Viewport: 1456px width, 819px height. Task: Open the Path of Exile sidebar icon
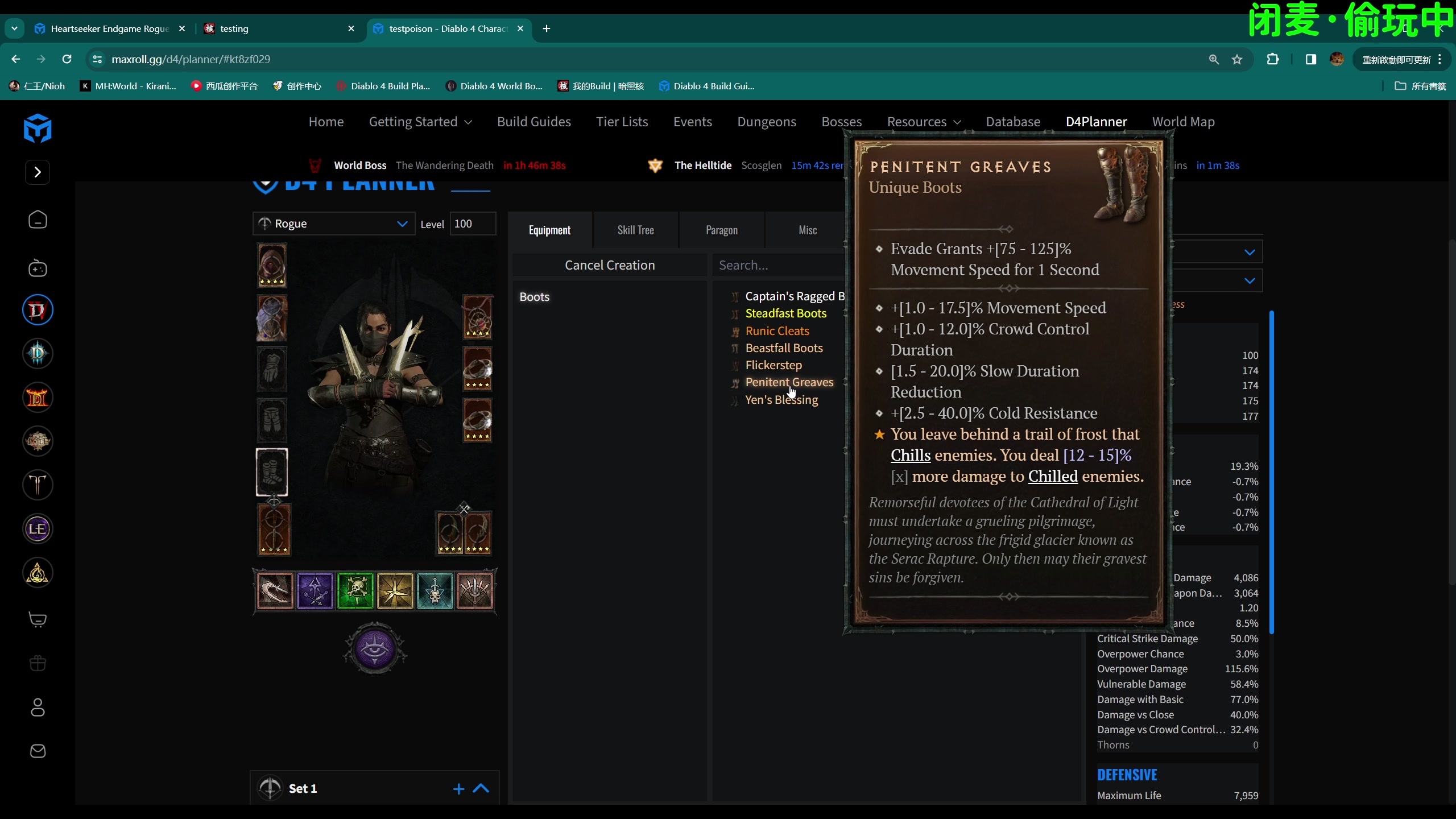[38, 441]
